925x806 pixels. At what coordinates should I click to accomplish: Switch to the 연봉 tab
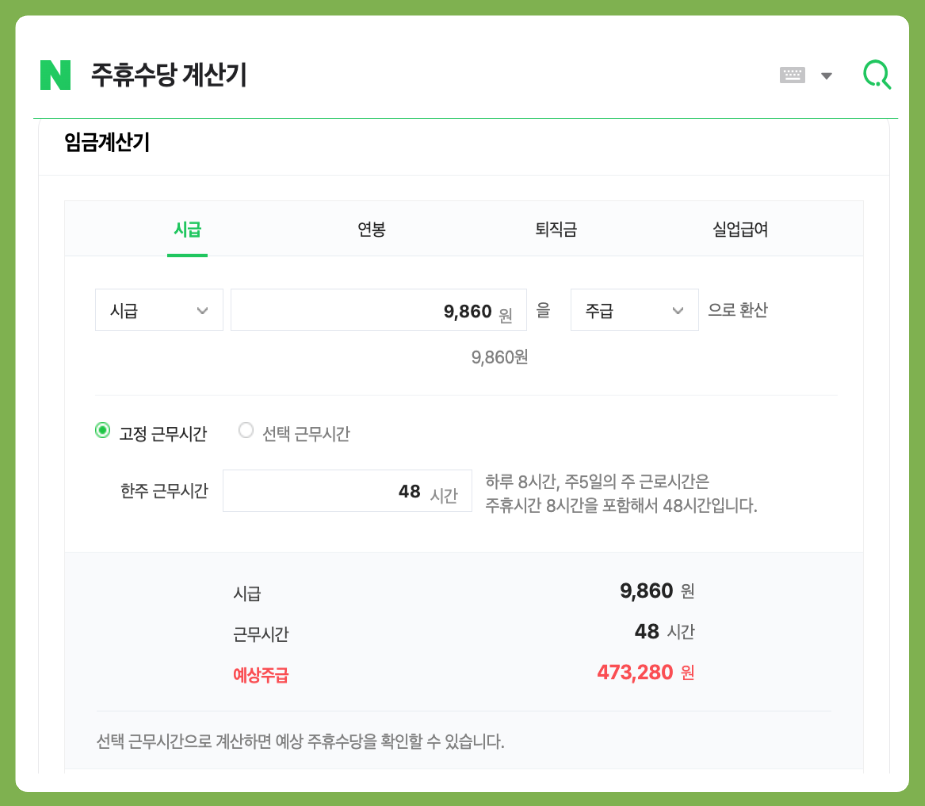(371, 227)
